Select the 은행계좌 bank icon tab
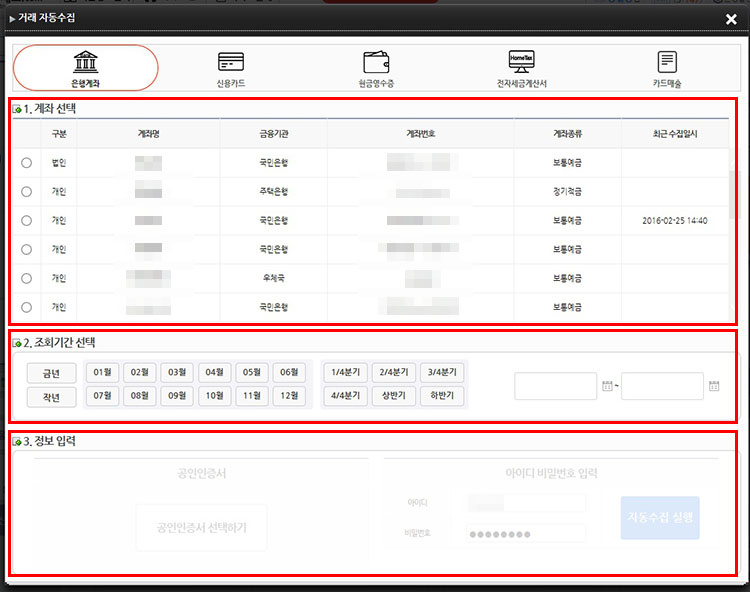 (x=86, y=62)
